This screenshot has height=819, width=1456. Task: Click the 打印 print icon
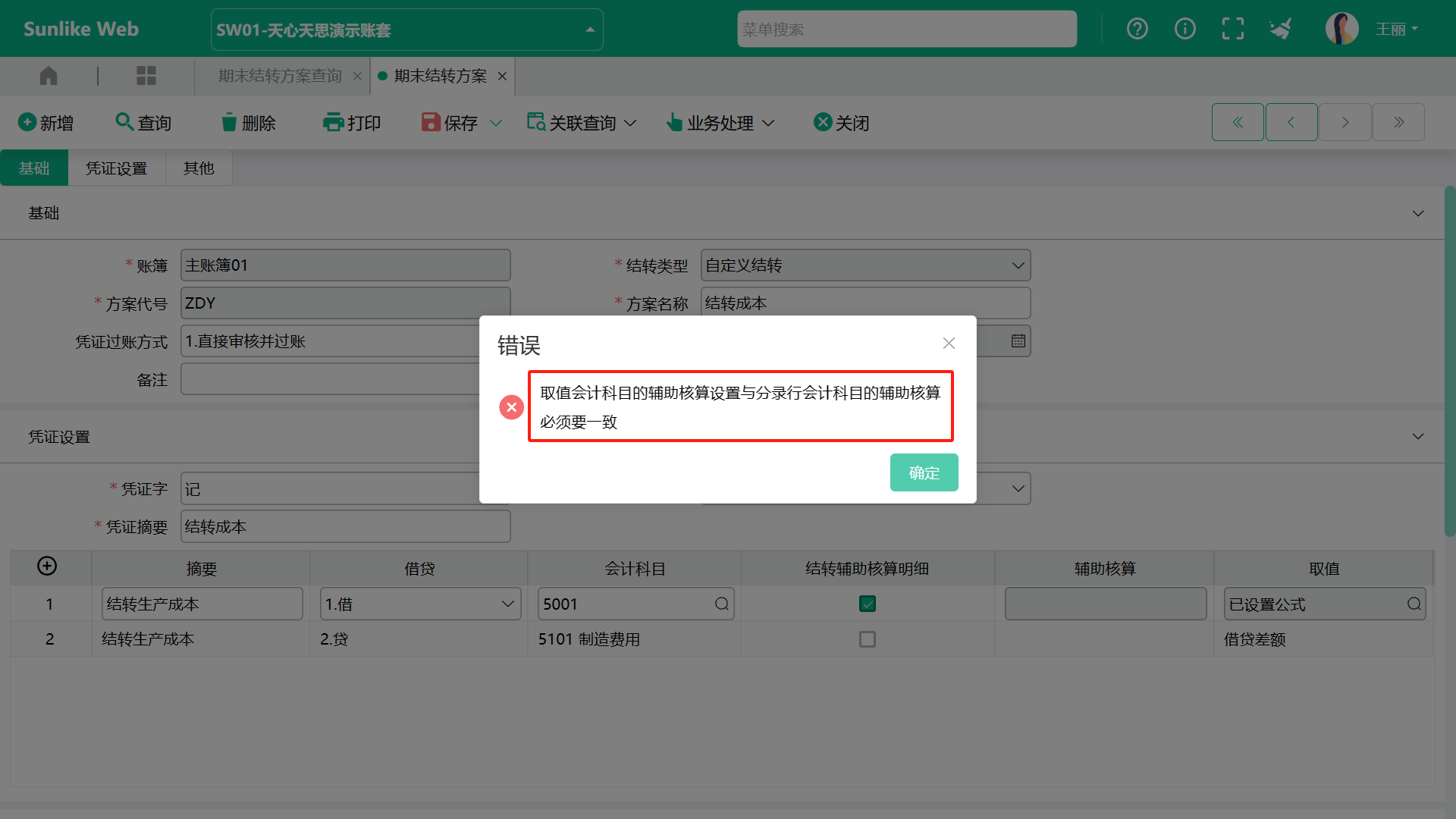pyautogui.click(x=333, y=123)
